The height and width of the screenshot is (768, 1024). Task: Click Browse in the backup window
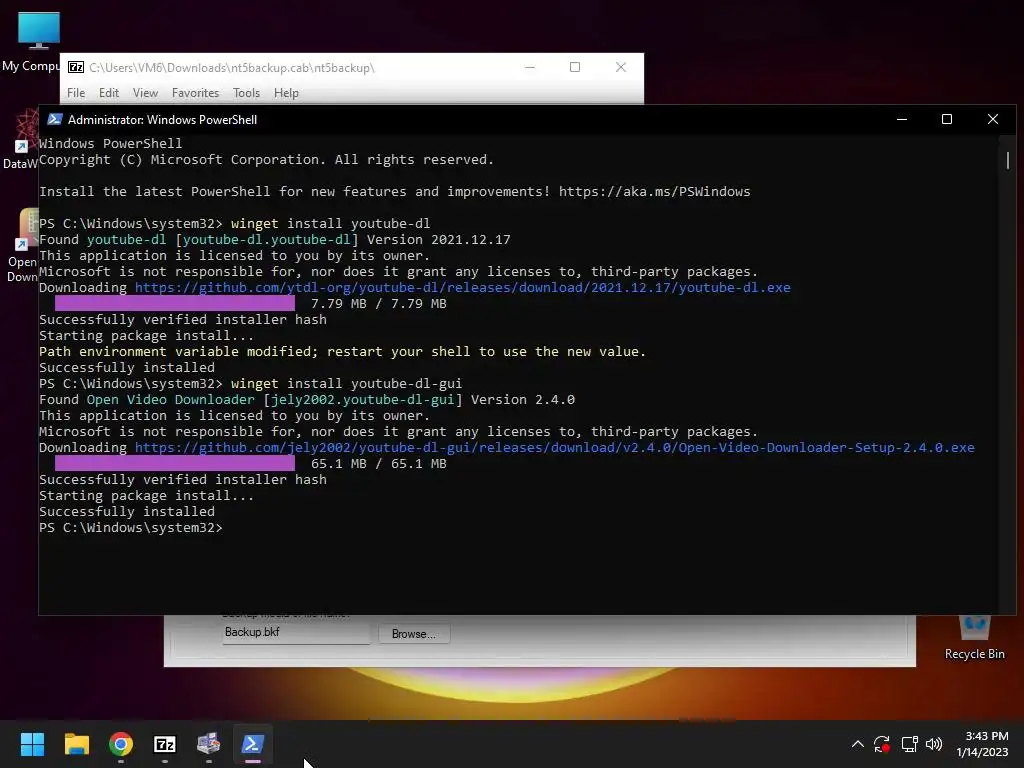click(x=413, y=633)
